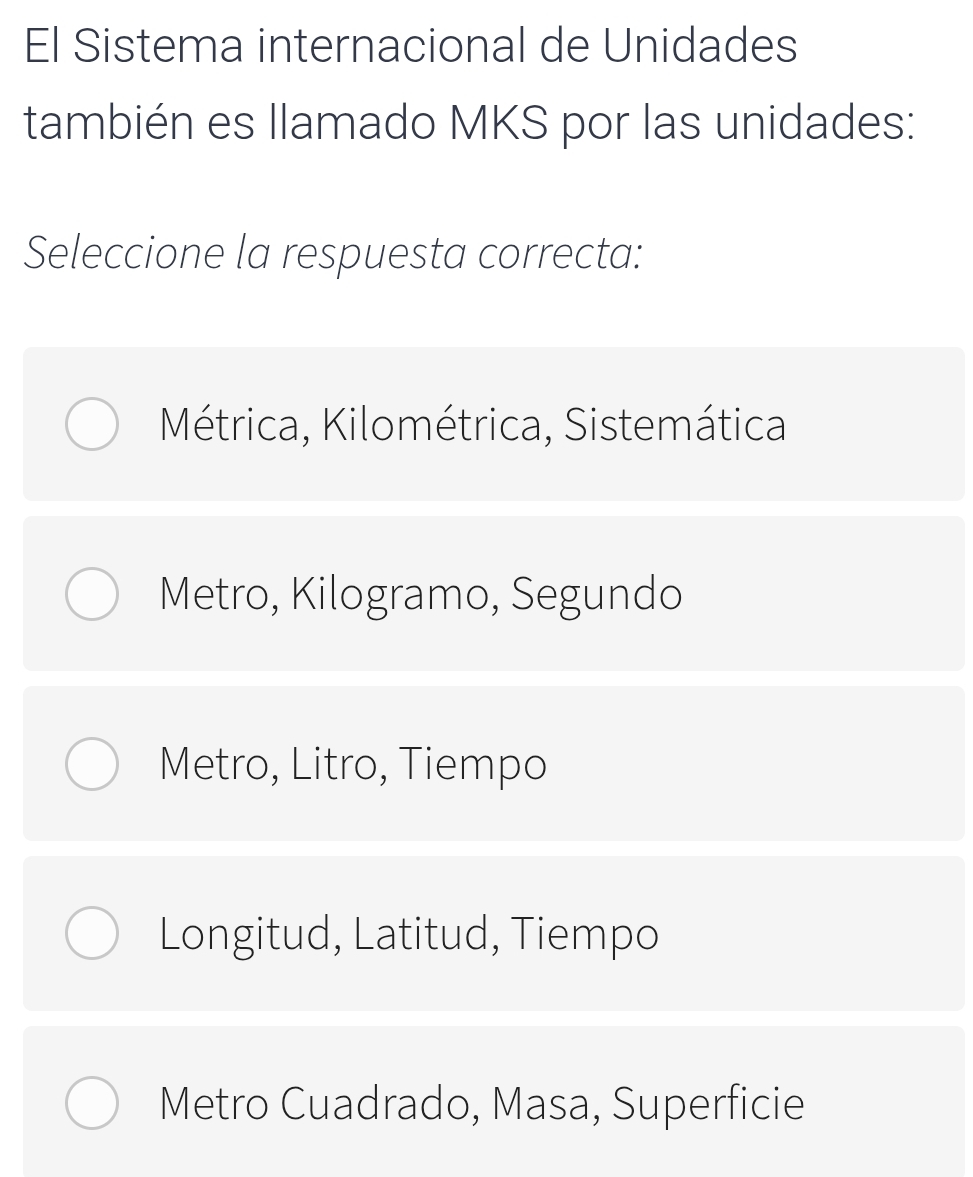Click the word 'Segundo' in second option

(597, 595)
